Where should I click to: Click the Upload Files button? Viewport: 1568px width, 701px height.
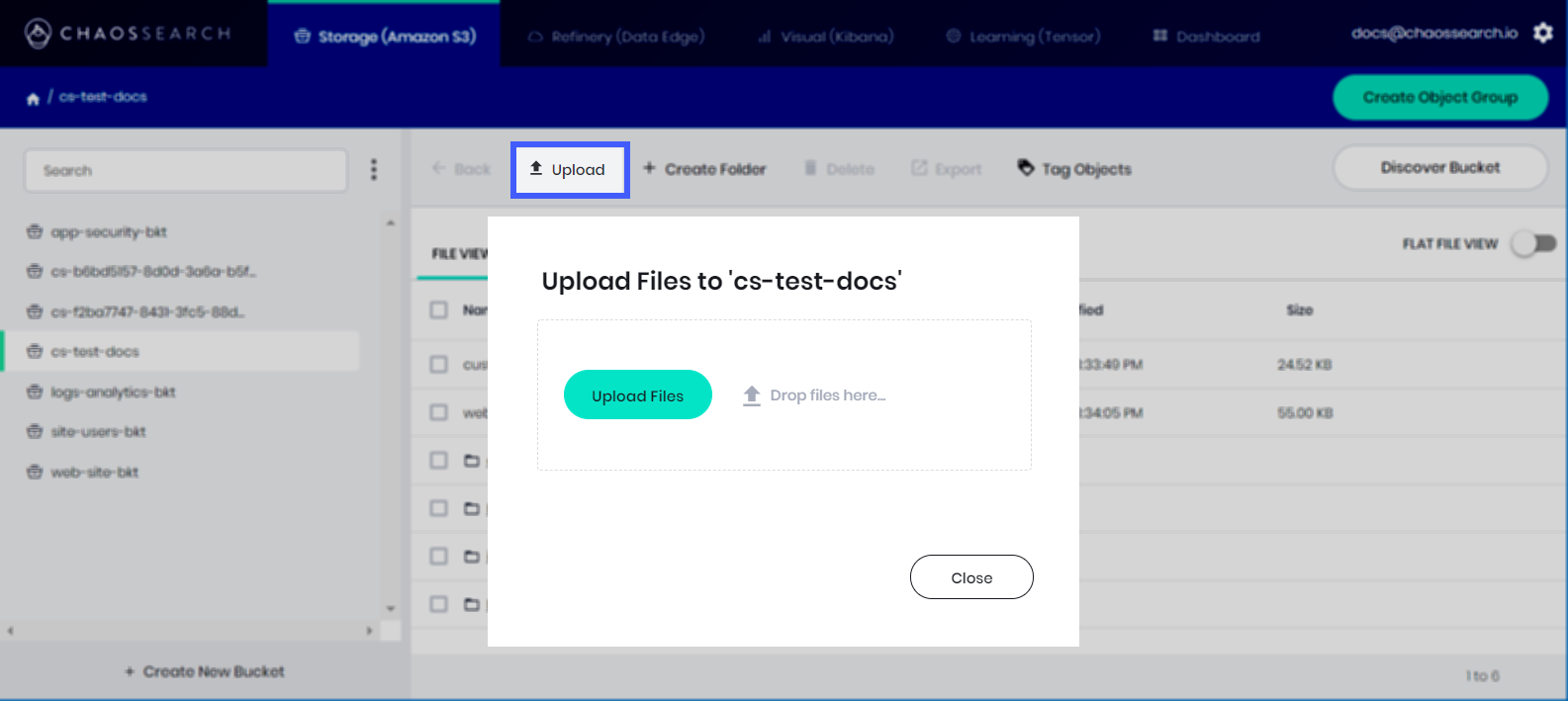coord(638,394)
